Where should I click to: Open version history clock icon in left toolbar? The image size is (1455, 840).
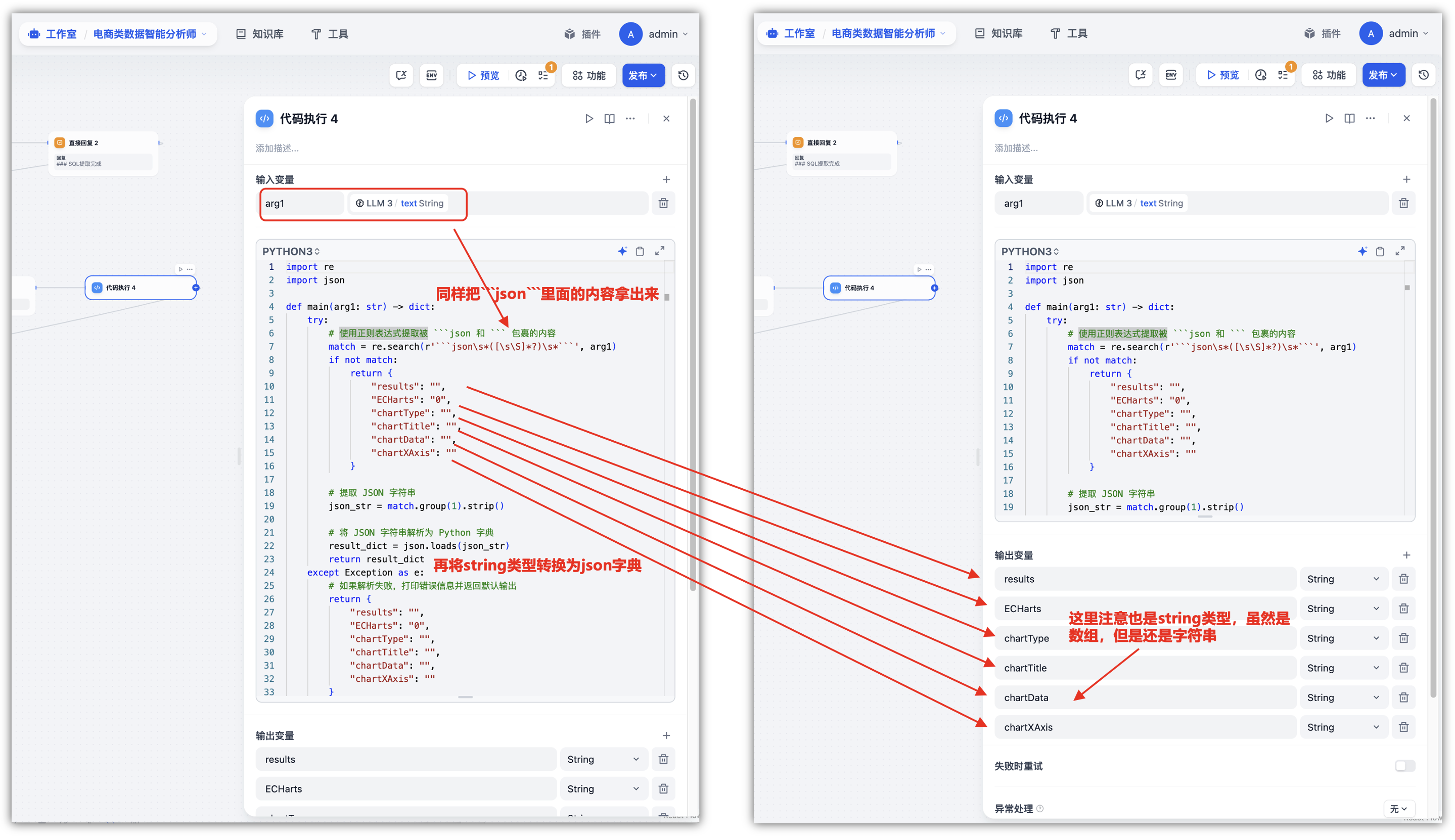pyautogui.click(x=683, y=76)
